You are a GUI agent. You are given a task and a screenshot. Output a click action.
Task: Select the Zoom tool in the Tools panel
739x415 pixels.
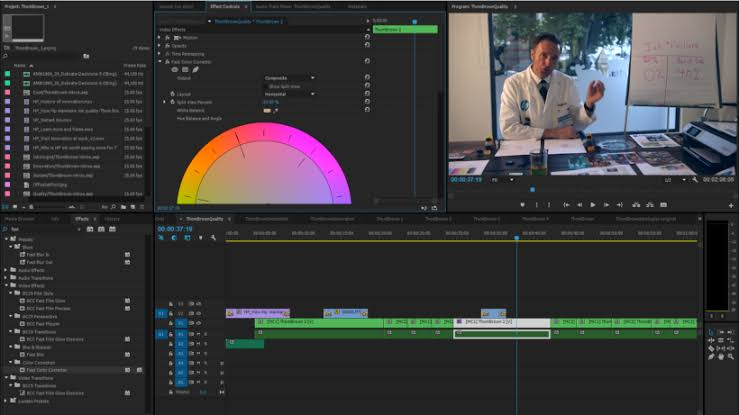(731, 357)
